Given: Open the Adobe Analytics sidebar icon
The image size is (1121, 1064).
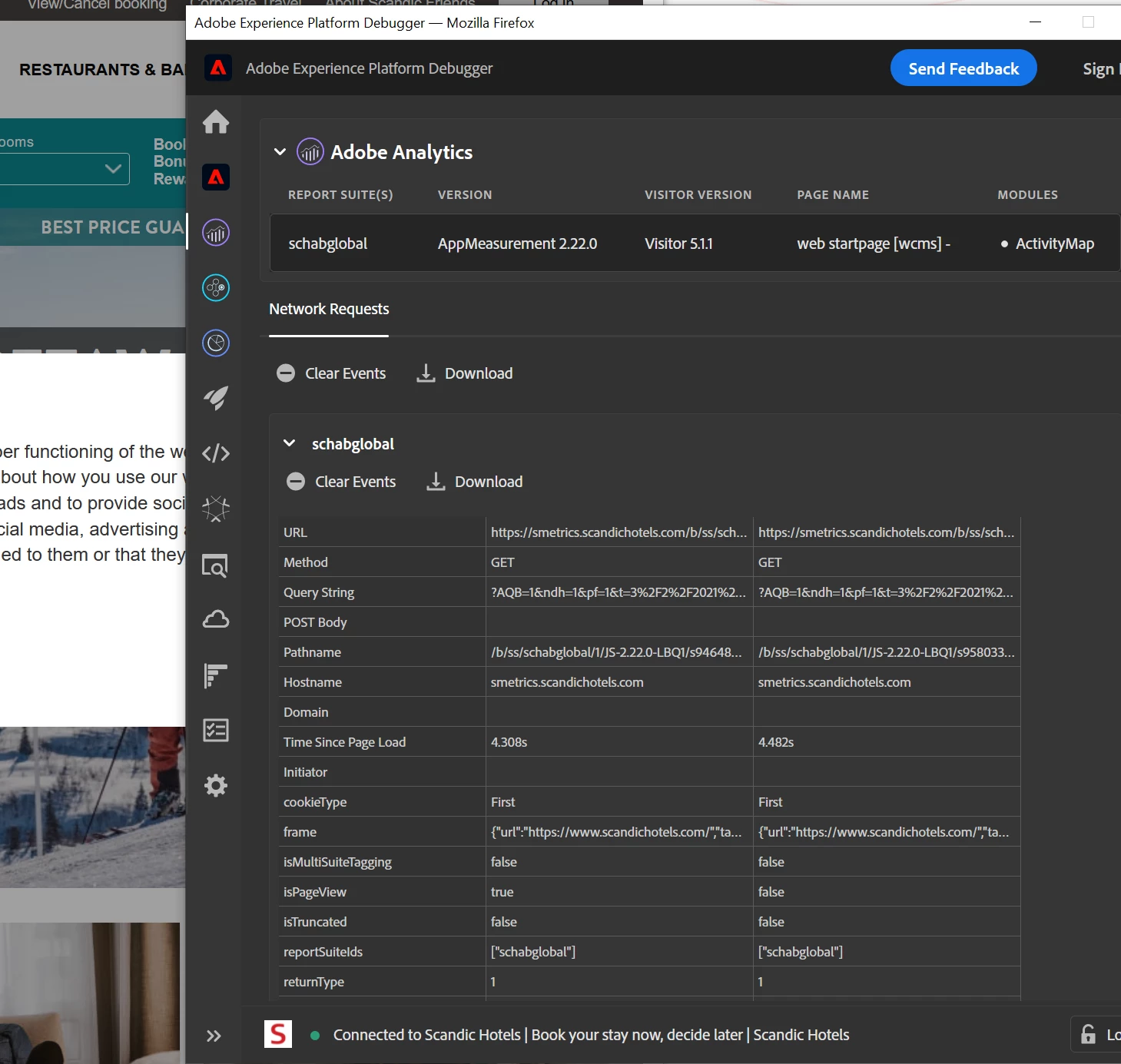Looking at the screenshot, I should coord(216,233).
